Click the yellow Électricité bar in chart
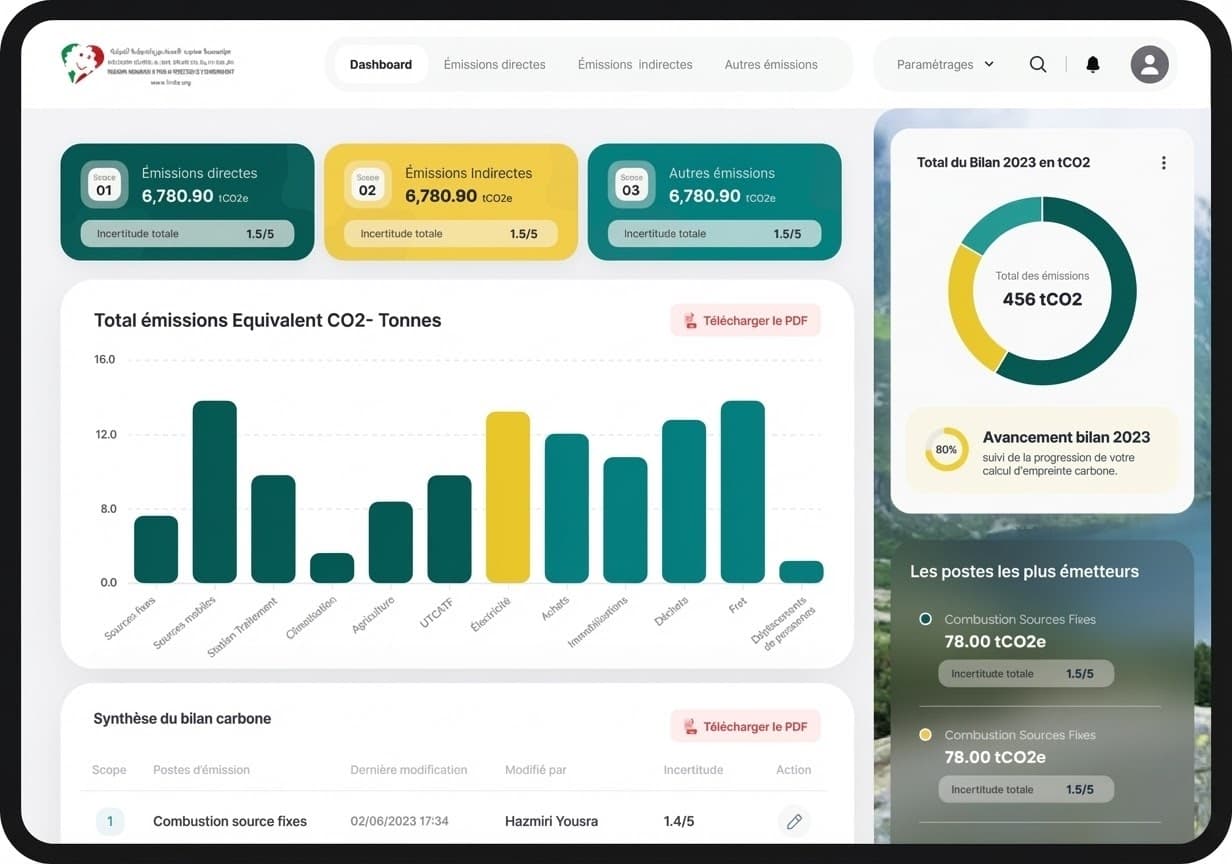This screenshot has height=864, width=1232. click(x=508, y=497)
